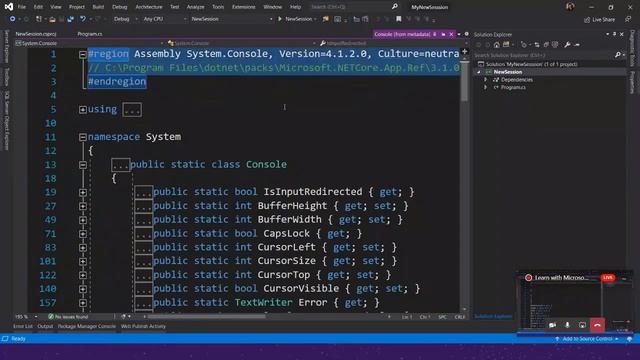Image resolution: width=640 pixels, height=360 pixels.
Task: Expand the CursorVisible property outline
Action: 82,289
